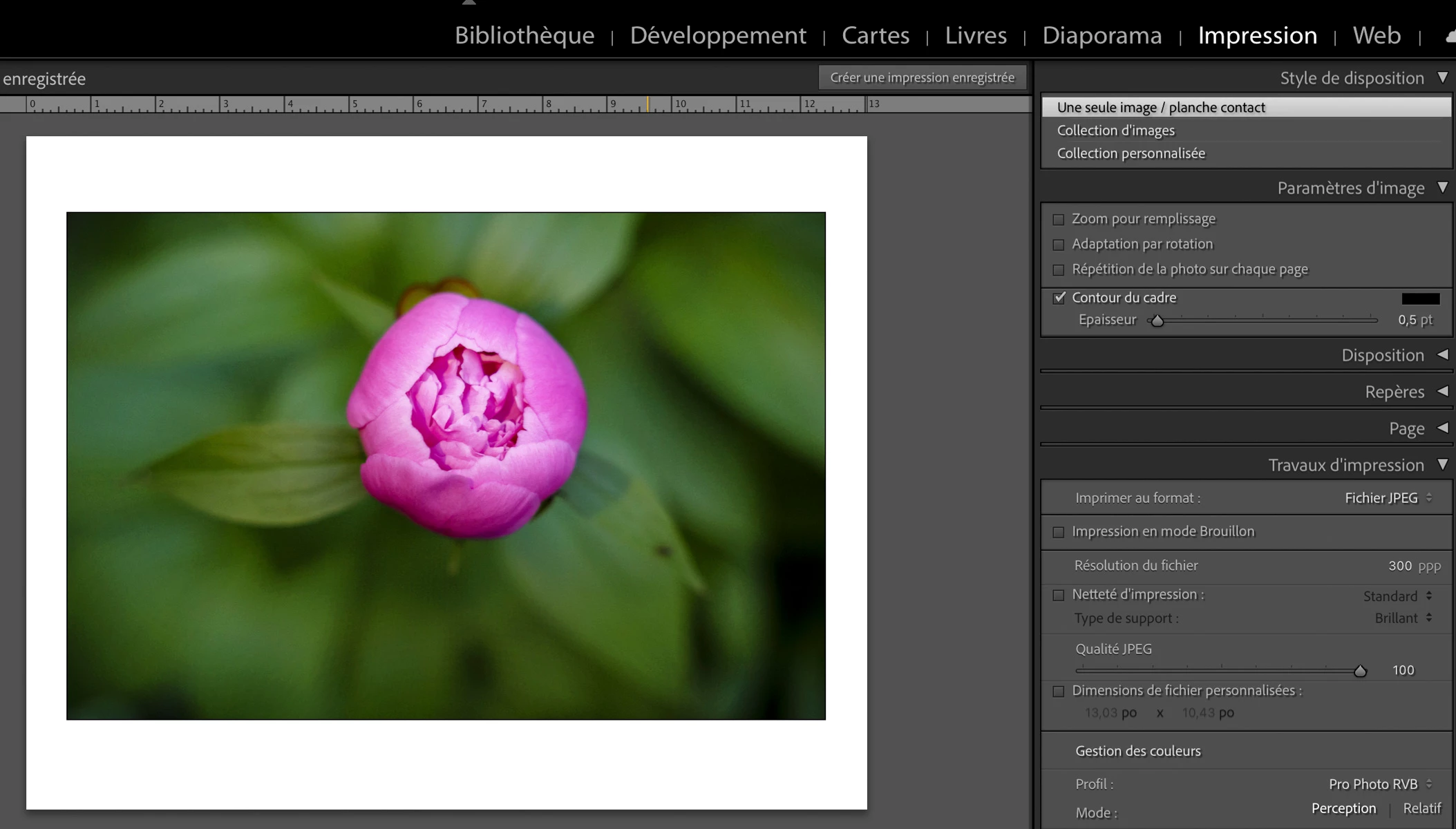The height and width of the screenshot is (829, 1456).
Task: Open Type de support Brillant dropdown
Action: (1403, 618)
